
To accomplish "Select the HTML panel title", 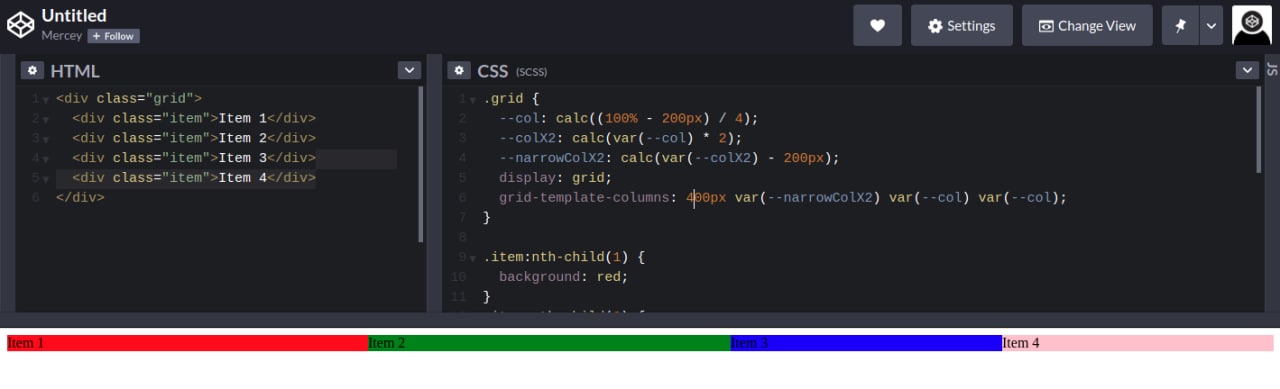I will (x=75, y=71).
